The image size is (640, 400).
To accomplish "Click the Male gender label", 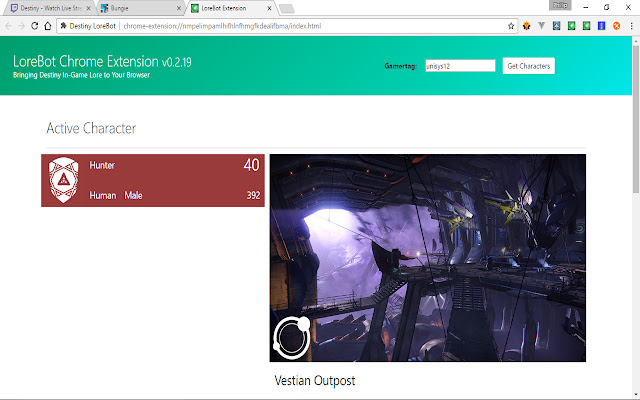I will pos(133,196).
